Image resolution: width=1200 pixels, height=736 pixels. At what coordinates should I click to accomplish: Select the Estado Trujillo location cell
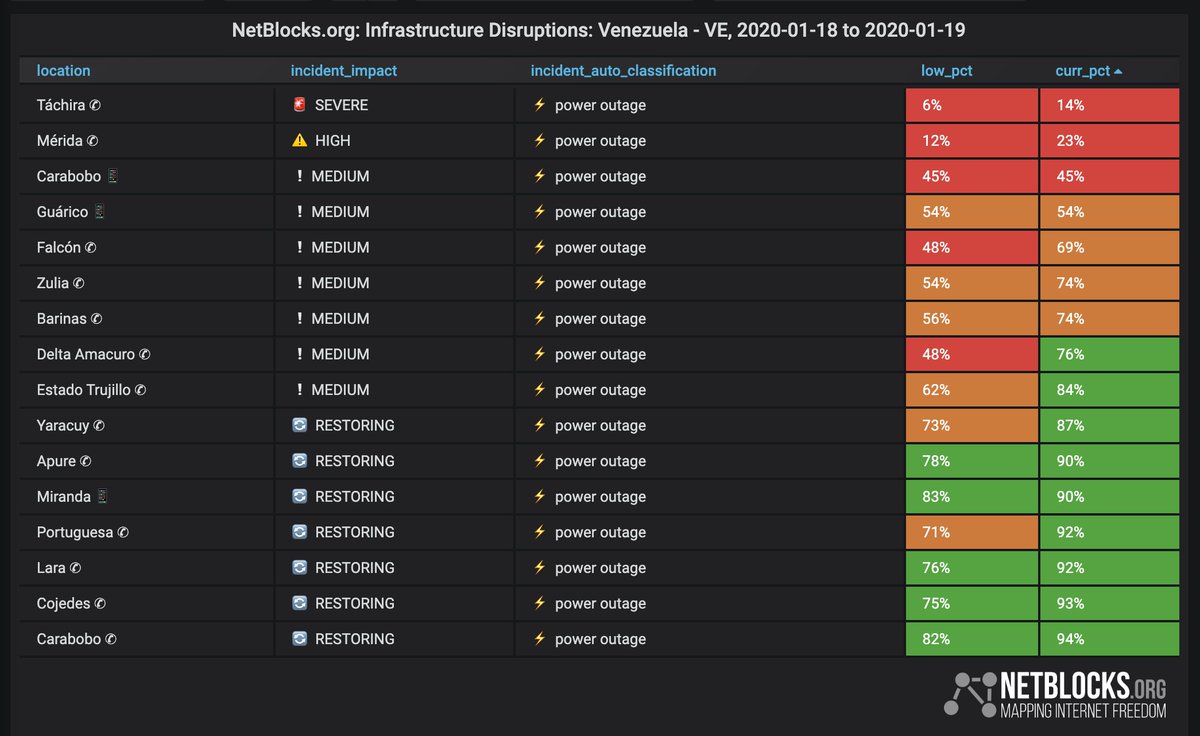[x=146, y=389]
